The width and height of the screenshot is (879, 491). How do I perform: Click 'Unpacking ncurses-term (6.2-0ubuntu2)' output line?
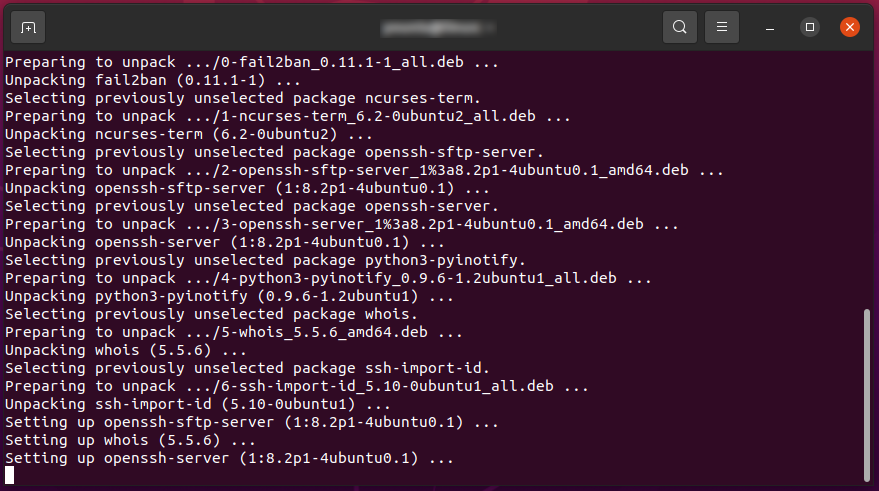(x=189, y=134)
